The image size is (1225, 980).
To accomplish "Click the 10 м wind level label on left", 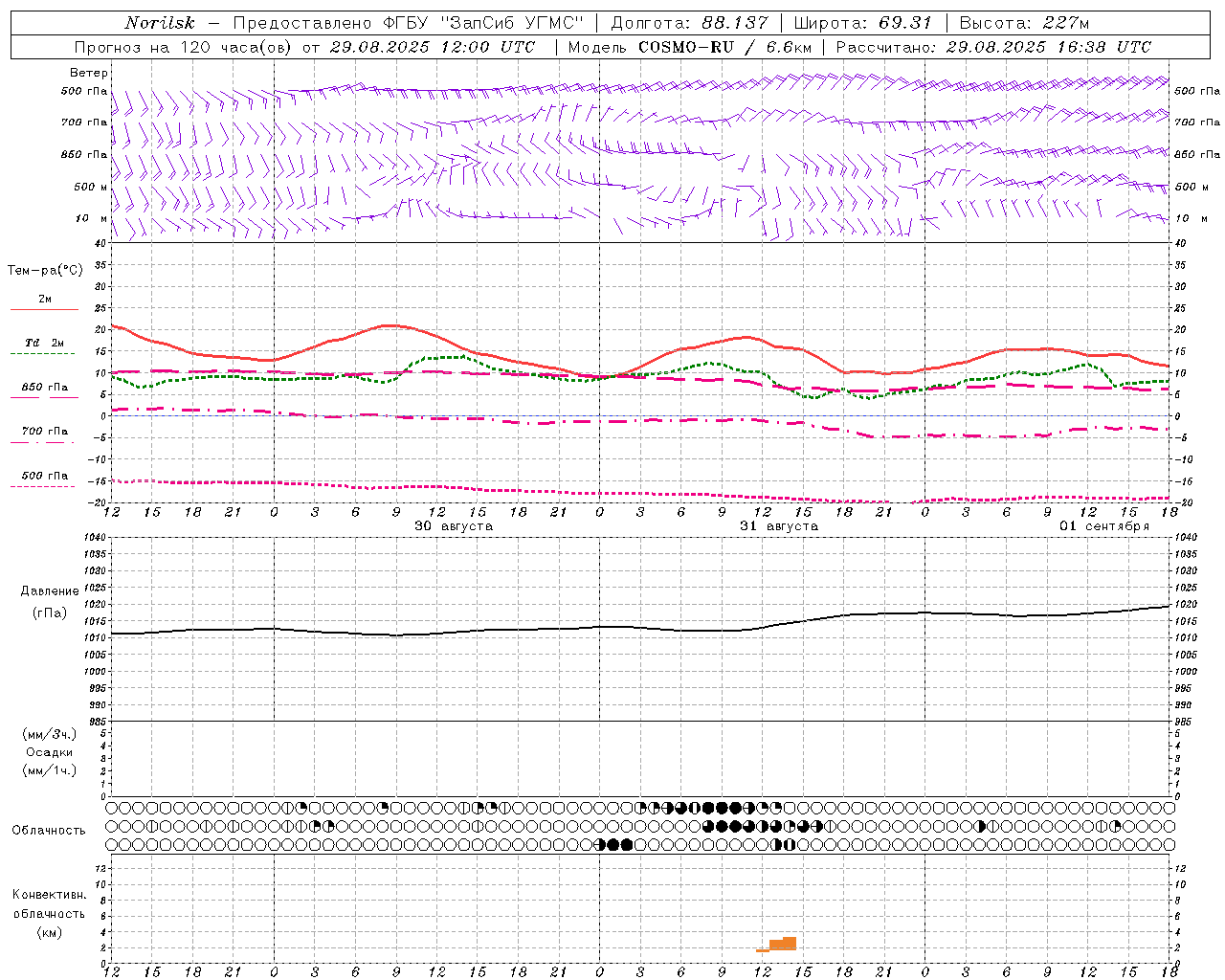I will [92, 219].
